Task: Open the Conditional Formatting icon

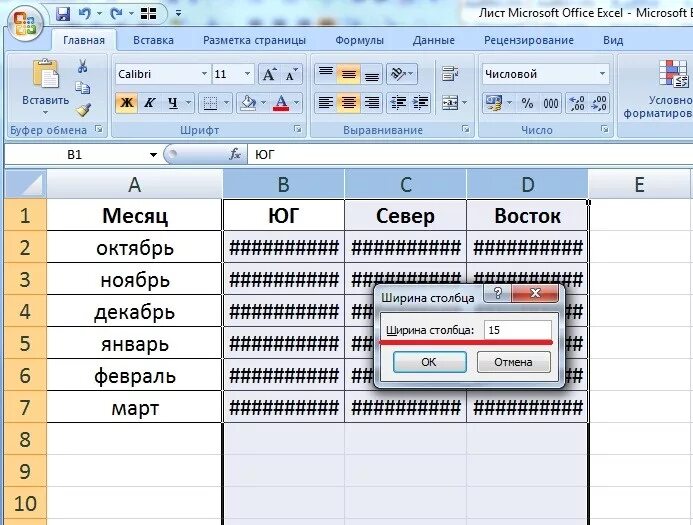Action: coord(673,73)
